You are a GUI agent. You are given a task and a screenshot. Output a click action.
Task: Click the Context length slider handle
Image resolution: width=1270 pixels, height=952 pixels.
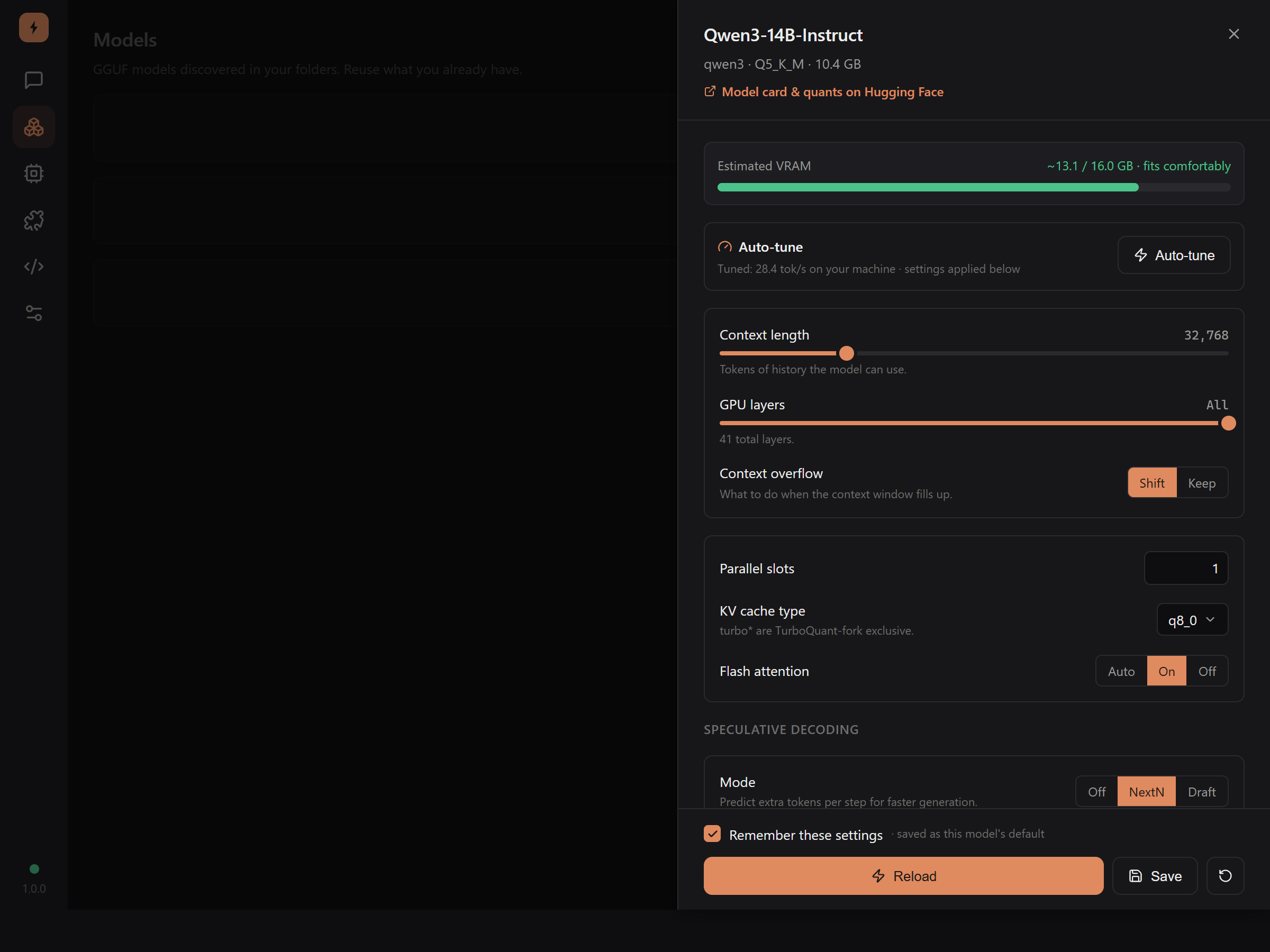click(x=847, y=353)
